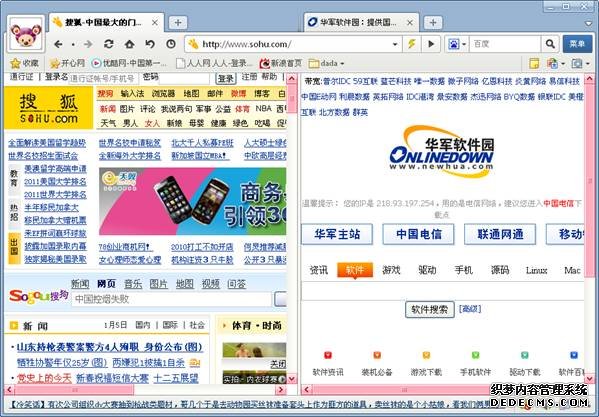Image resolution: width=599 pixels, height=417 pixels.
Task: Switch to the 搜狐 tab
Action: (x=102, y=23)
